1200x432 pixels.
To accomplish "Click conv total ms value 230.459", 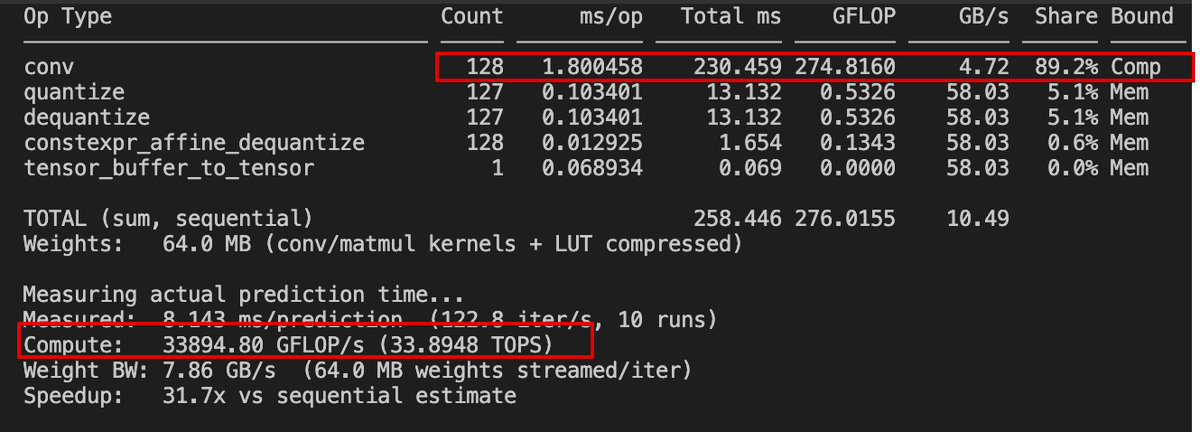I will click(737, 68).
